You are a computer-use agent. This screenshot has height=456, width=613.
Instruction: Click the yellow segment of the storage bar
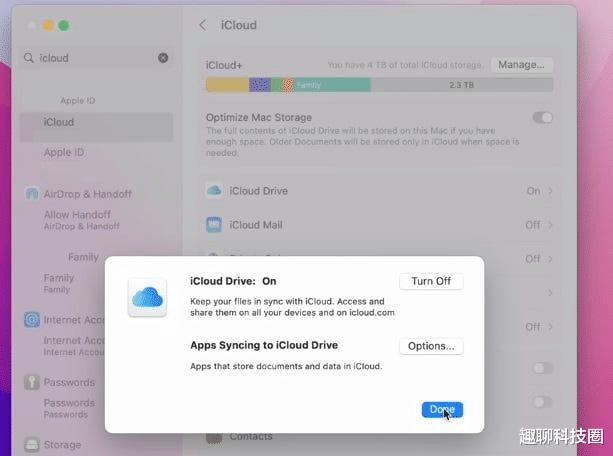(x=228, y=85)
